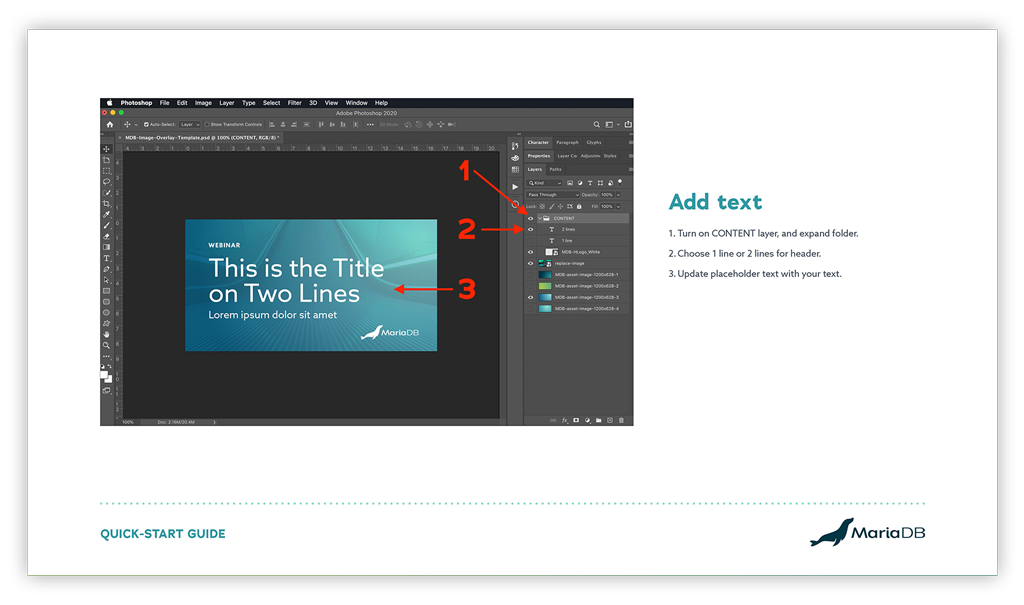Open the Kind layer filter dropdown
This screenshot has width=1024, height=605.
click(545, 183)
